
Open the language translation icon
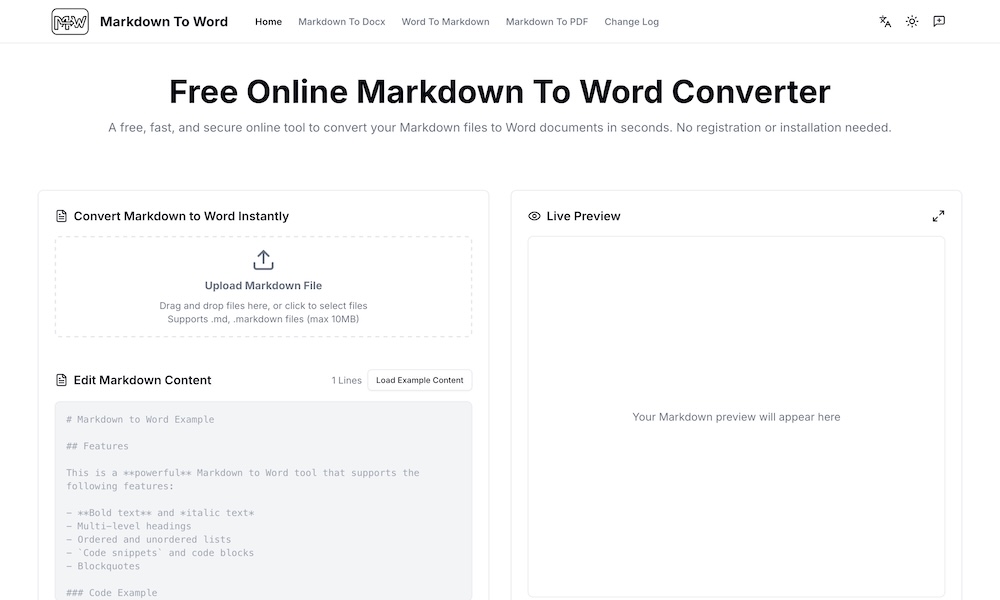(884, 21)
